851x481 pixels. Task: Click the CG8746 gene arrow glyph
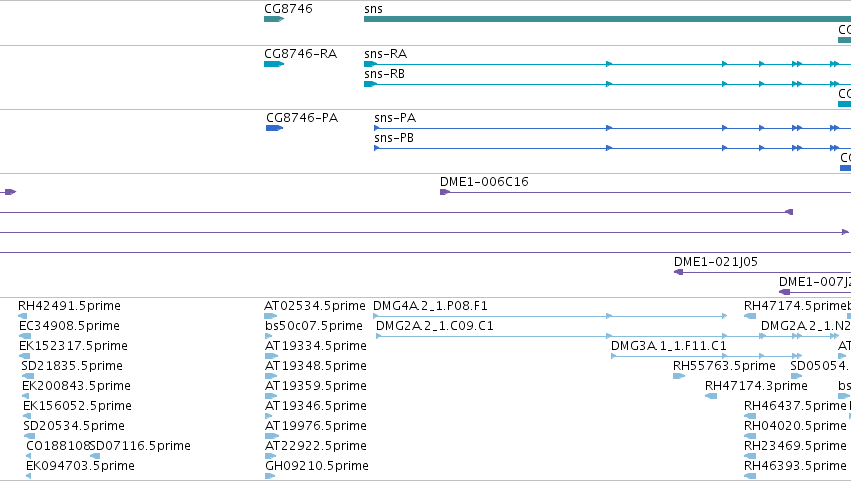[274, 19]
